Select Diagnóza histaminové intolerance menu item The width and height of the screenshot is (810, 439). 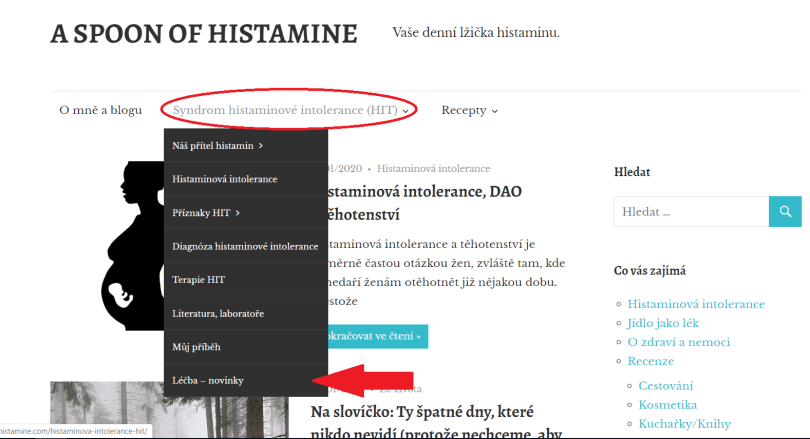(x=245, y=246)
